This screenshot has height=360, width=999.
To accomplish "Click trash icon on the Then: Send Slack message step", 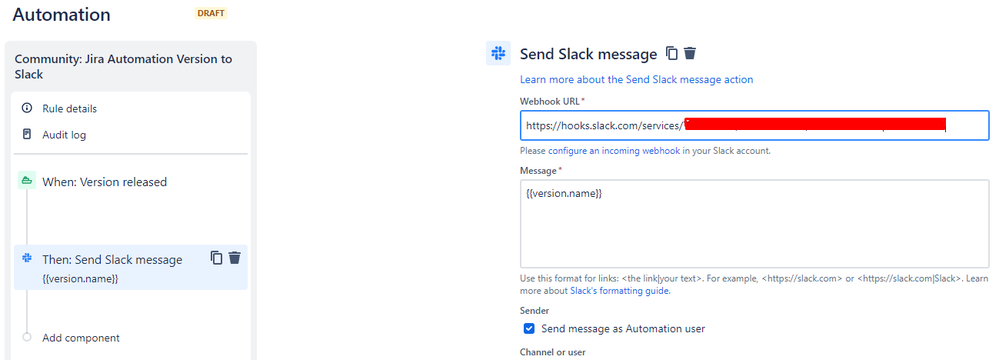I will (235, 258).
